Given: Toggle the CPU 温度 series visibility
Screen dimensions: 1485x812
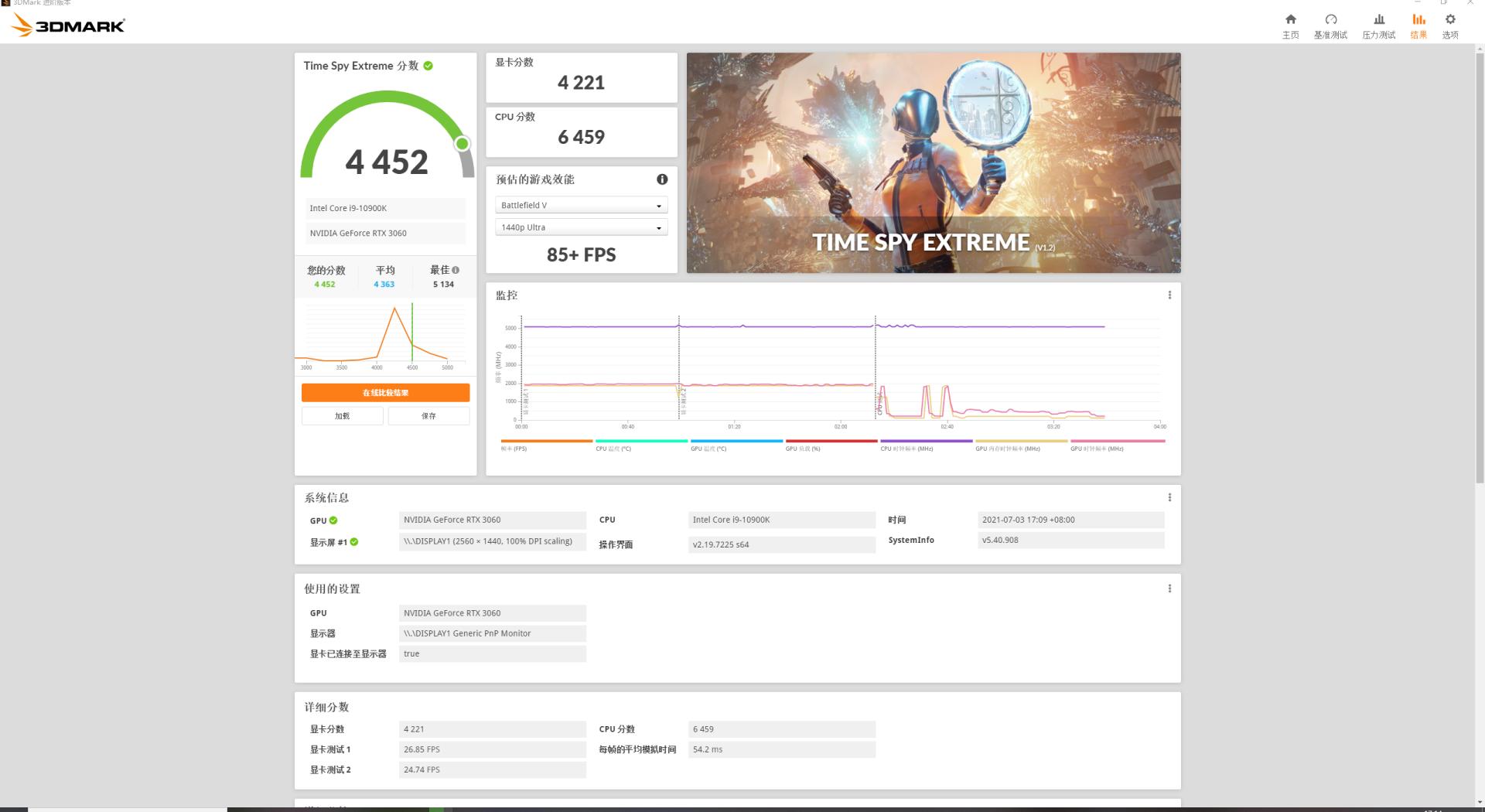Looking at the screenshot, I should pyautogui.click(x=642, y=445).
